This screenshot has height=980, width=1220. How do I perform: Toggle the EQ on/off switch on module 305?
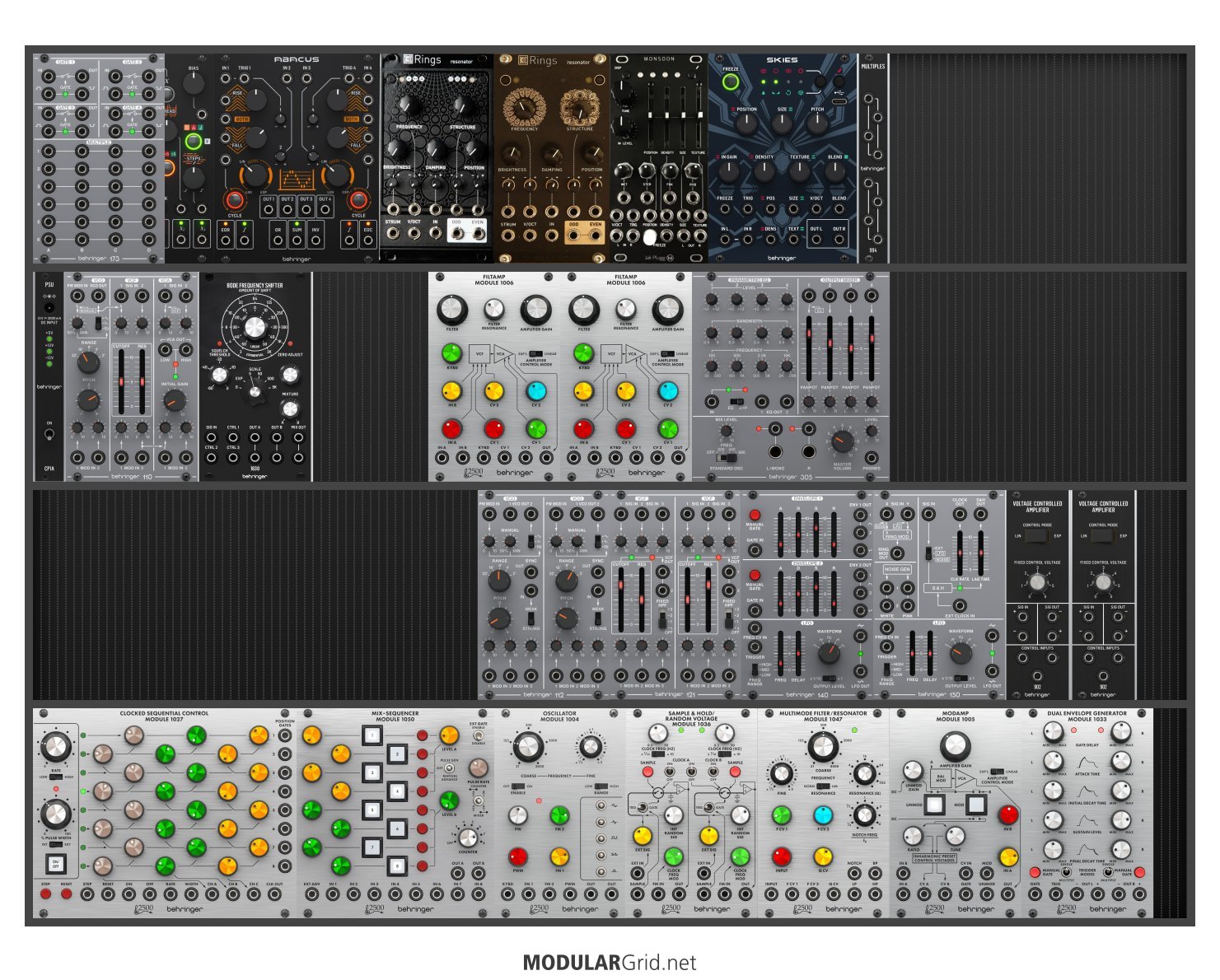click(x=736, y=402)
